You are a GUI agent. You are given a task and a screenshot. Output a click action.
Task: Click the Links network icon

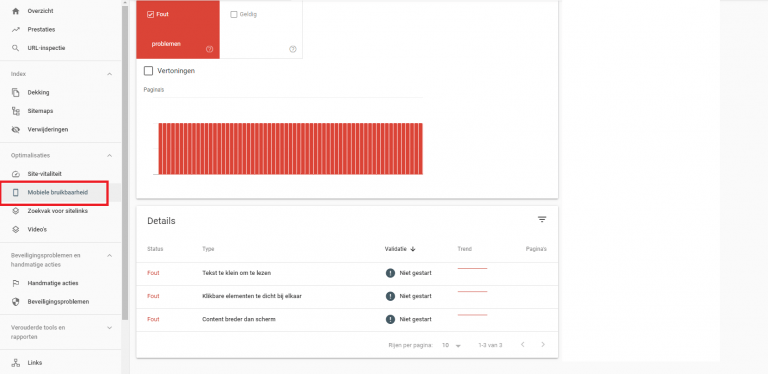(16, 363)
